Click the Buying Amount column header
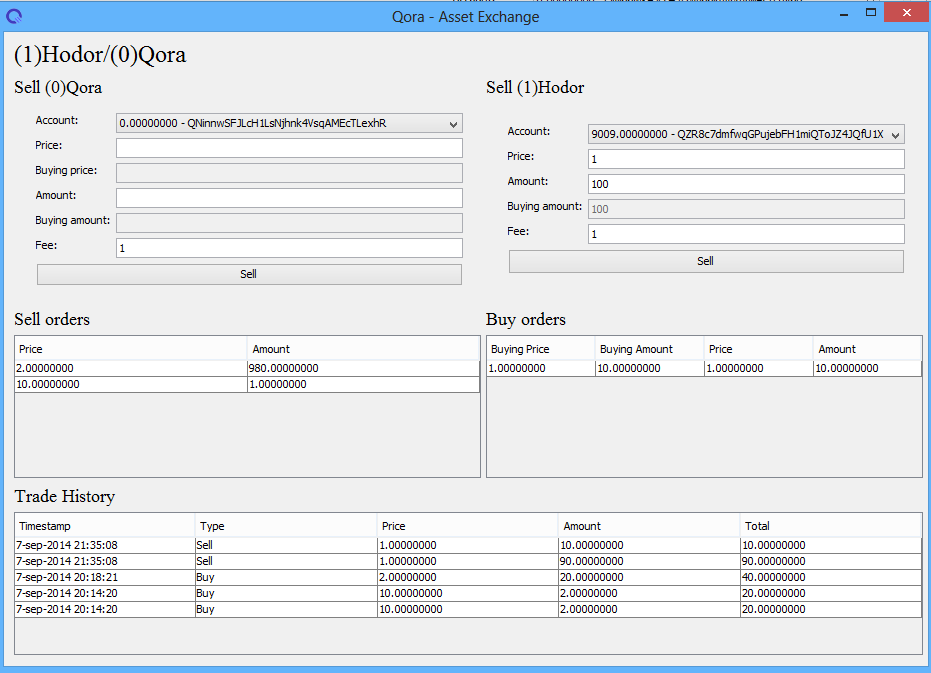 coord(650,349)
